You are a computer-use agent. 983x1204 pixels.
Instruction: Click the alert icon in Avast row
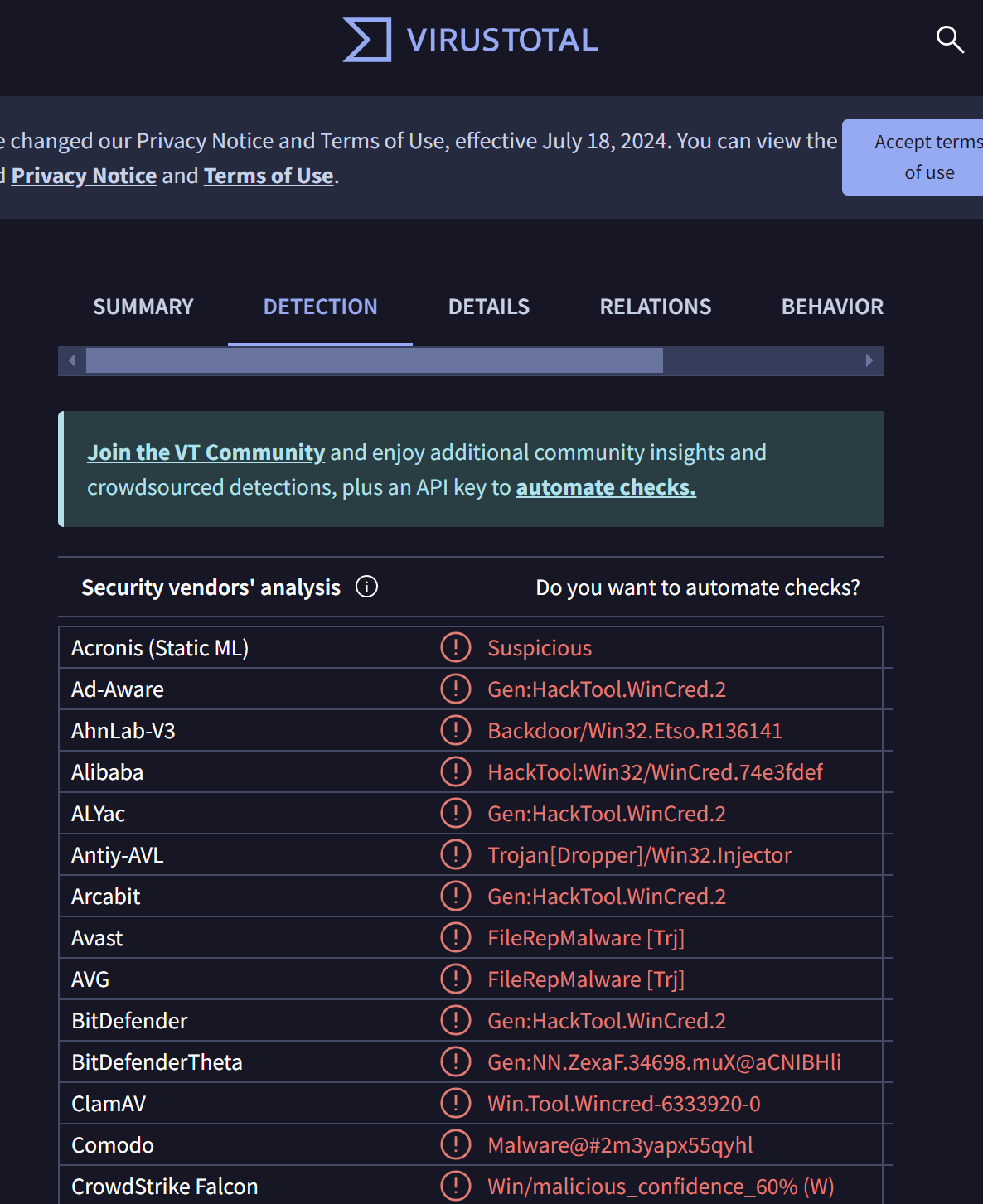click(456, 937)
